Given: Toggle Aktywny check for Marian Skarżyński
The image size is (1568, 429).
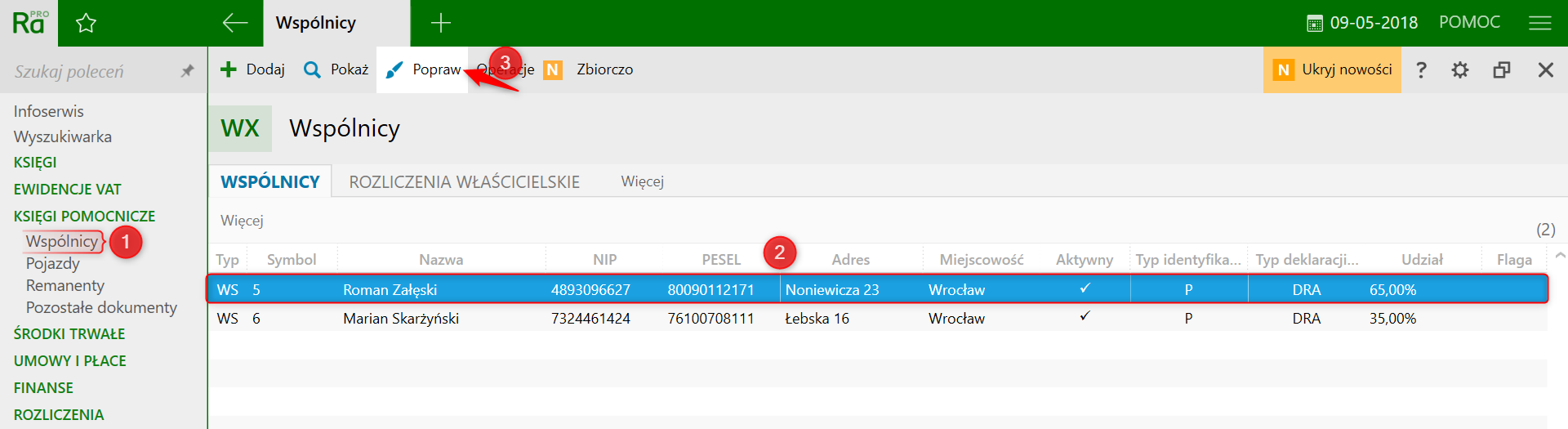Looking at the screenshot, I should (x=1085, y=316).
